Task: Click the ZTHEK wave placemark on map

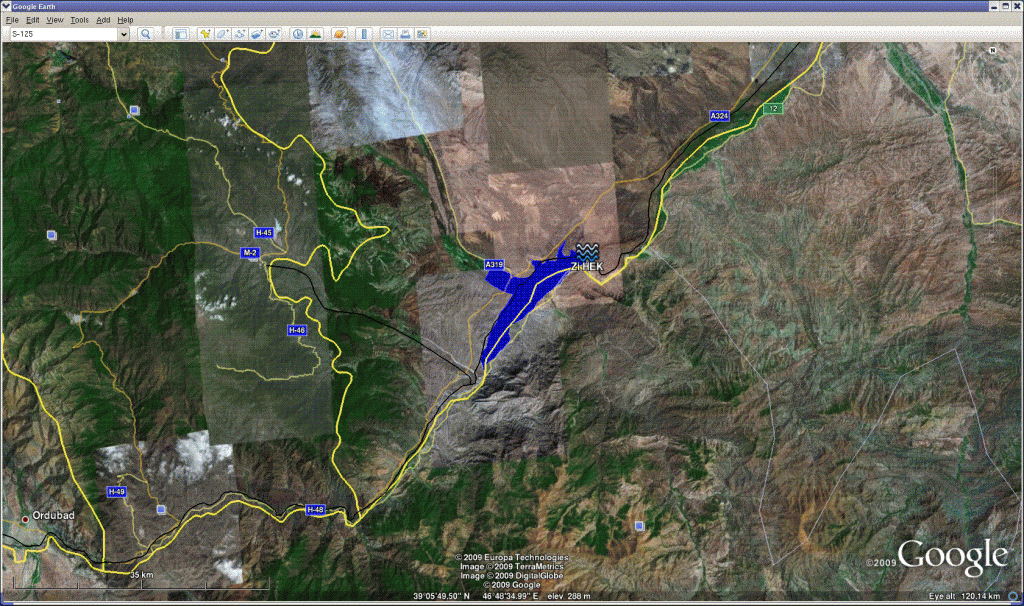Action: (x=587, y=251)
